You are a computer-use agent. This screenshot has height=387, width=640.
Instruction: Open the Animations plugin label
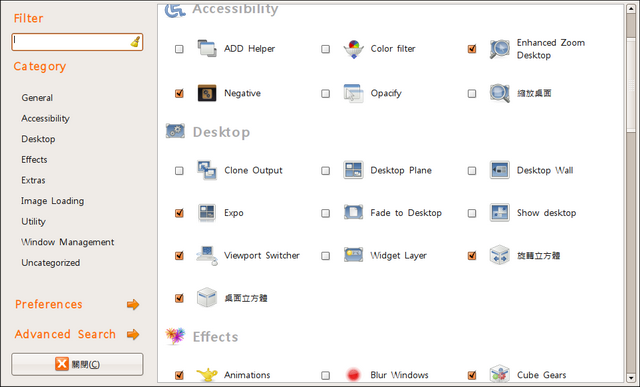click(247, 375)
